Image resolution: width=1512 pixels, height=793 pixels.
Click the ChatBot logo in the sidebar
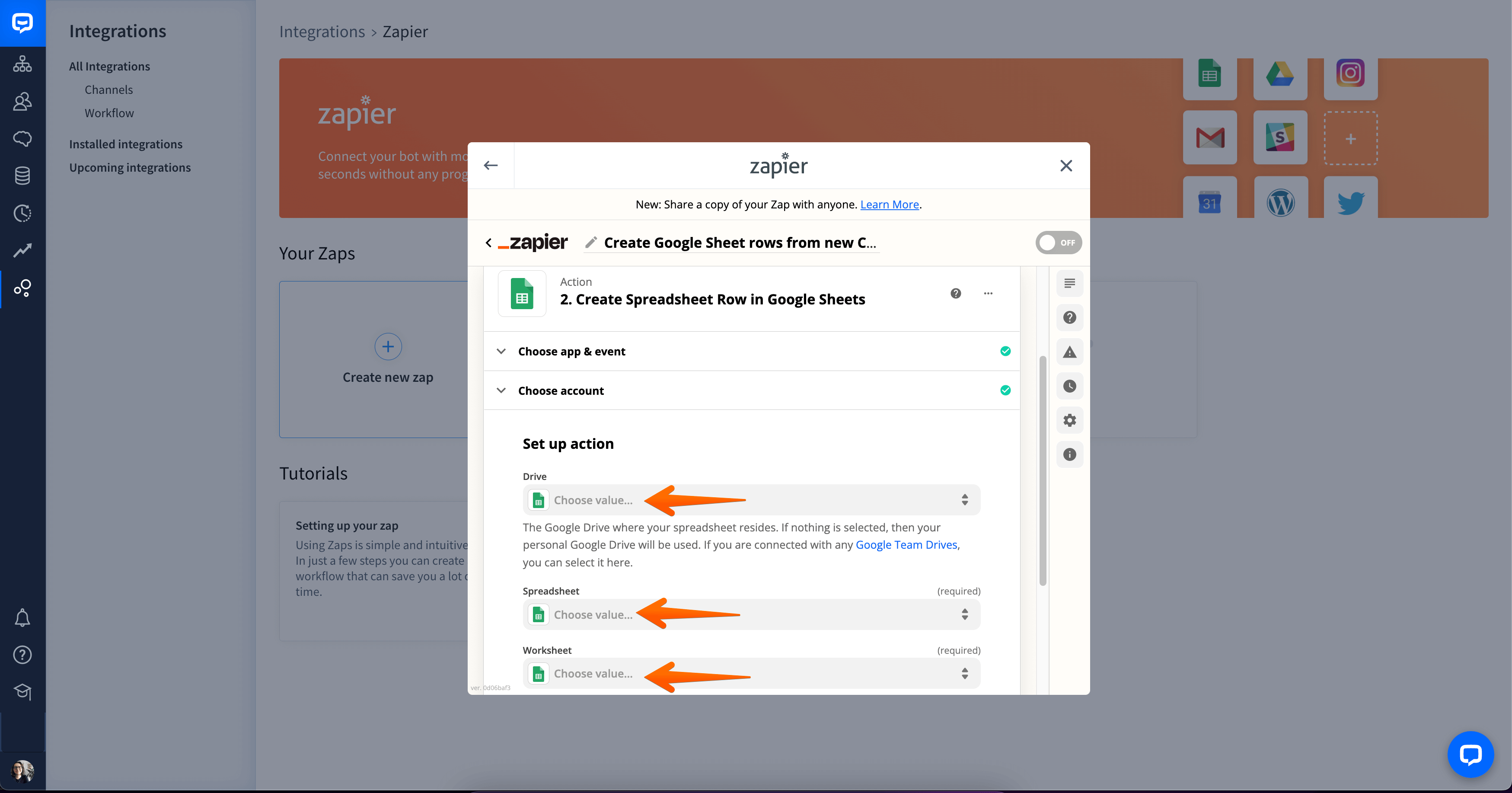click(x=22, y=23)
